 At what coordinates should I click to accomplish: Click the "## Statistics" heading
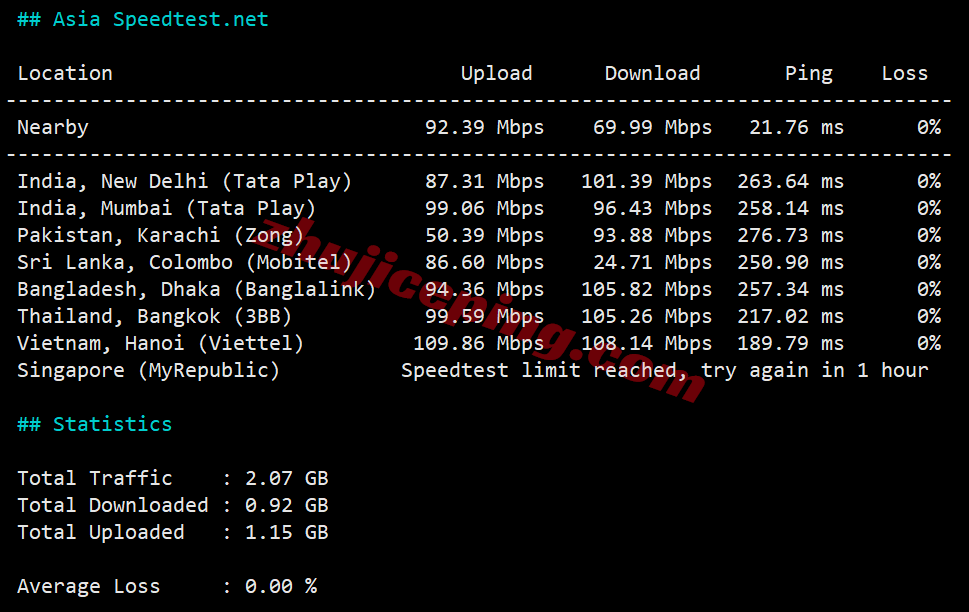click(95, 424)
